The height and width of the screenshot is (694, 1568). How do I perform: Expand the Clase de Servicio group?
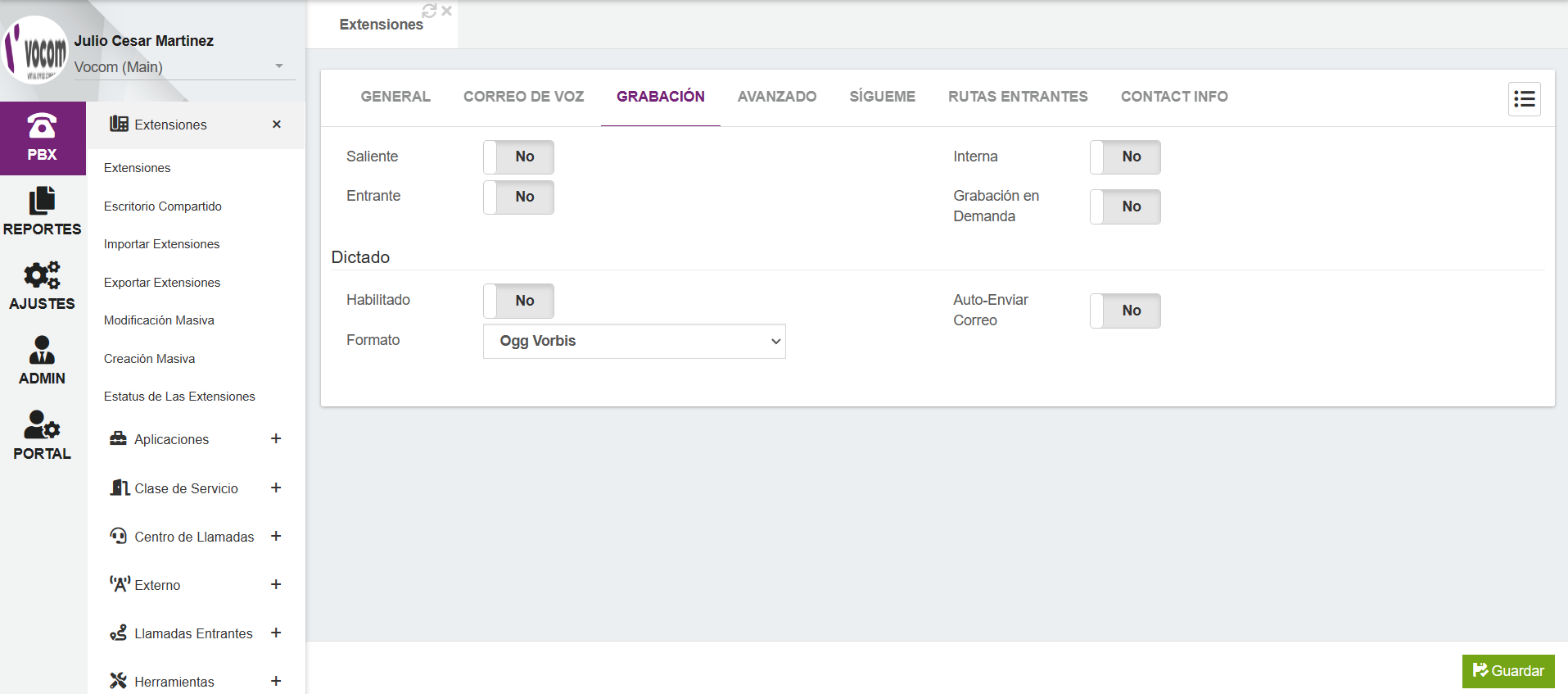(x=276, y=488)
